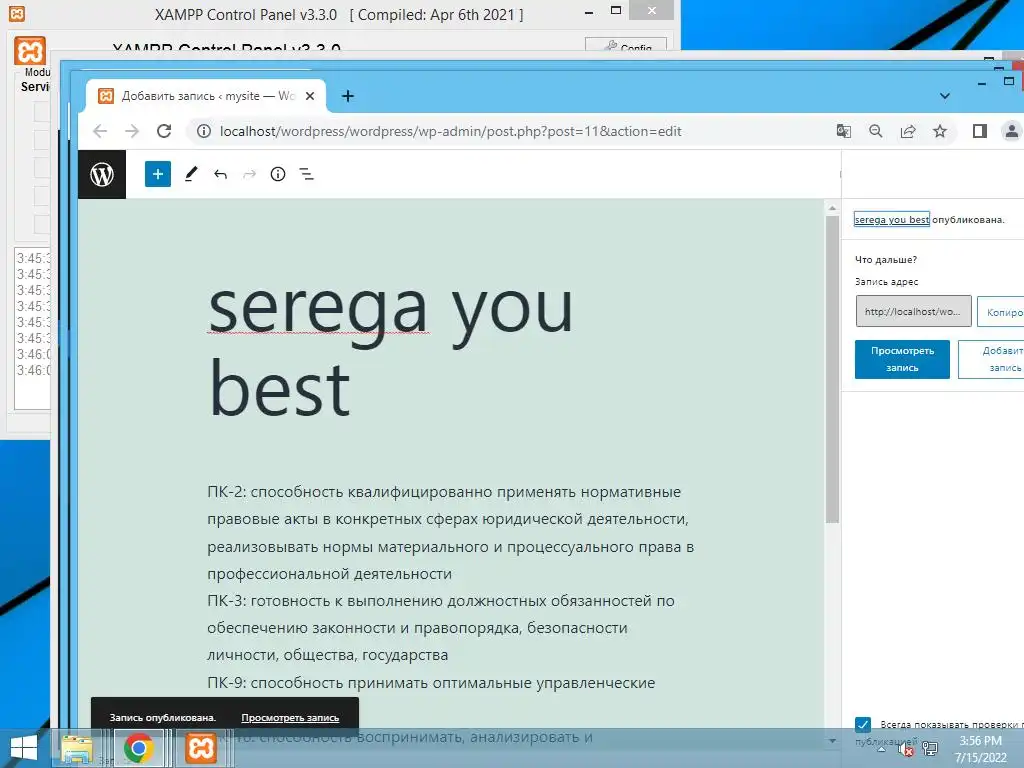The image size is (1024, 768).
Task: Go forward in Chrome browser
Action: (x=132, y=131)
